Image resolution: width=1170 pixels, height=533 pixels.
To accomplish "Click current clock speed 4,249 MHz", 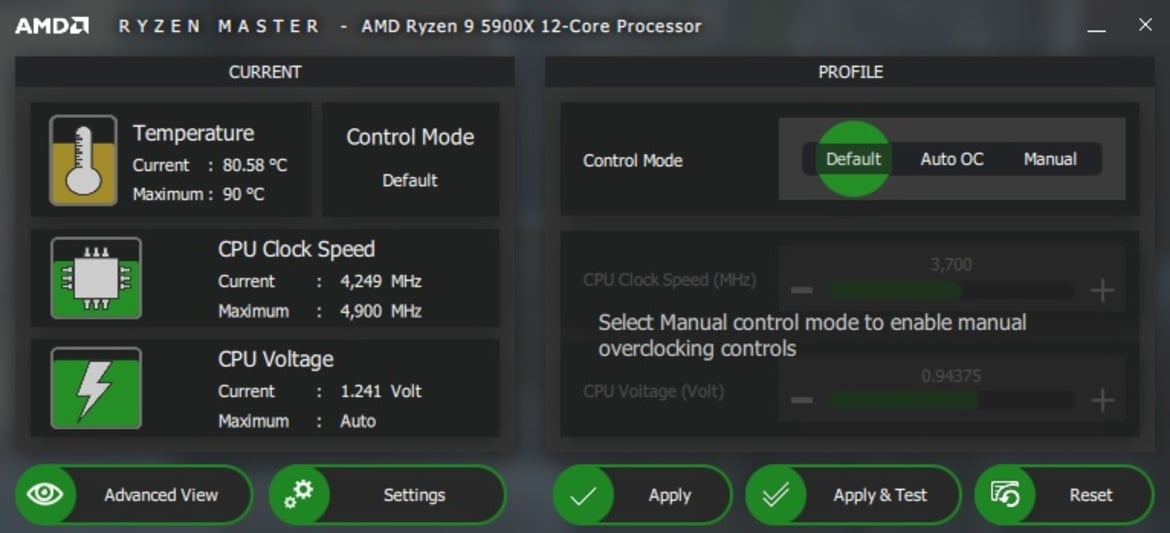I will (381, 281).
